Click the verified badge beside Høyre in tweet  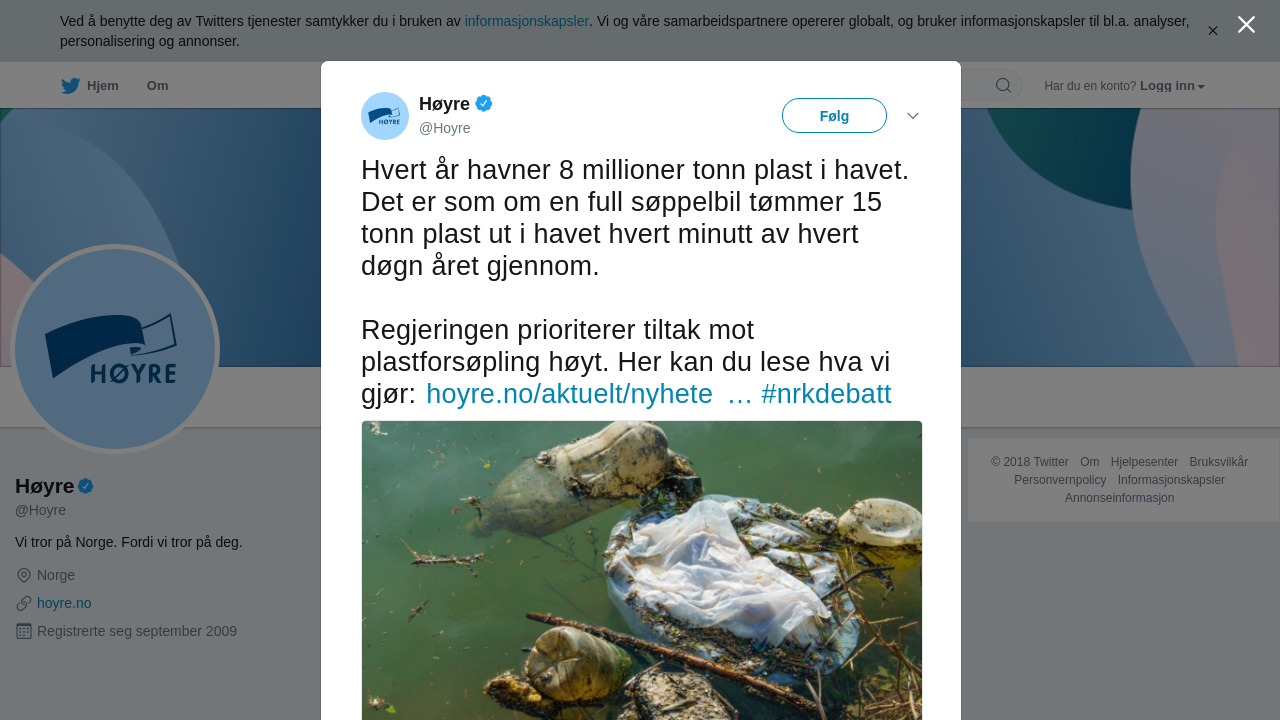click(484, 103)
